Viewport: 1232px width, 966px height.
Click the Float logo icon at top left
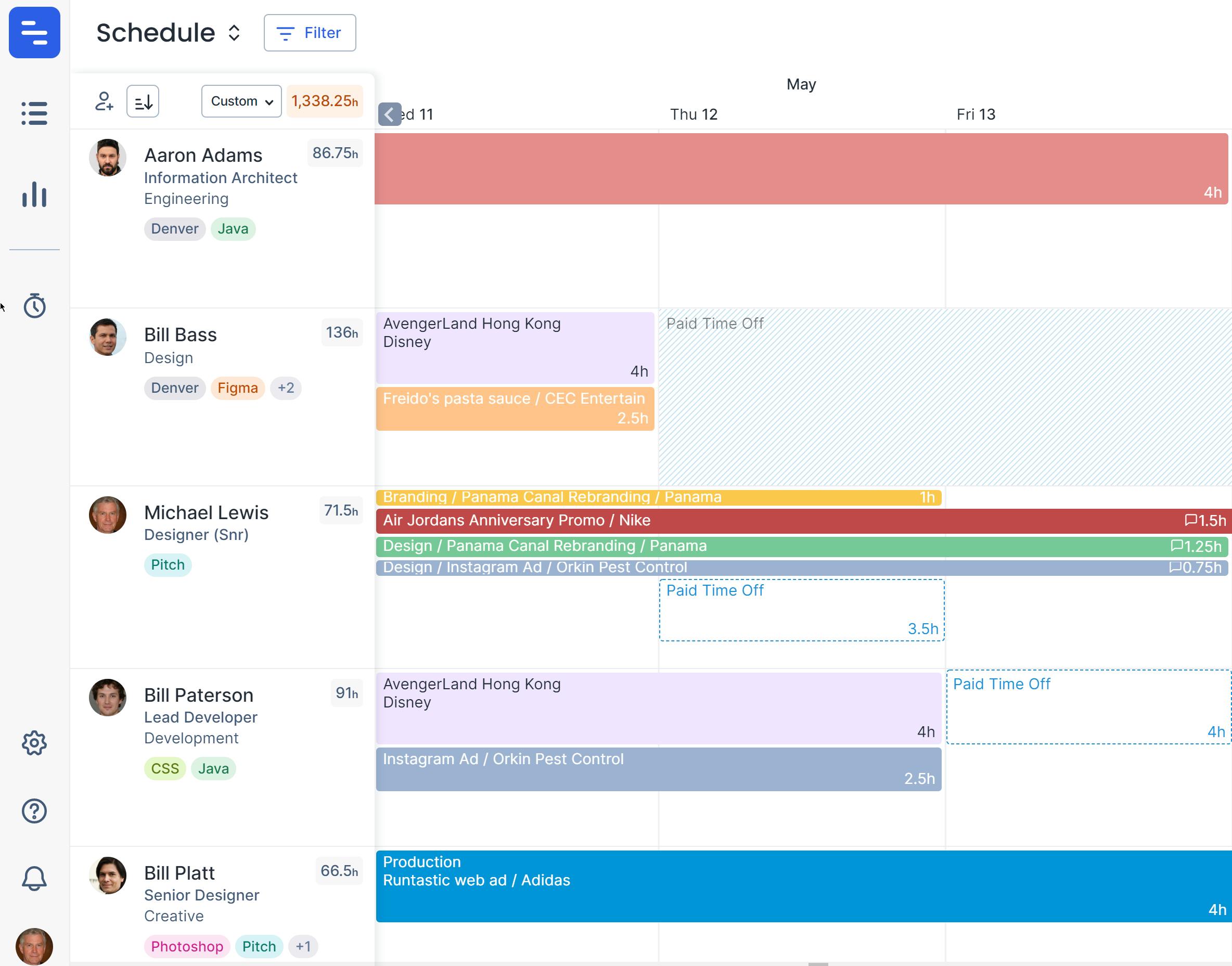click(34, 32)
